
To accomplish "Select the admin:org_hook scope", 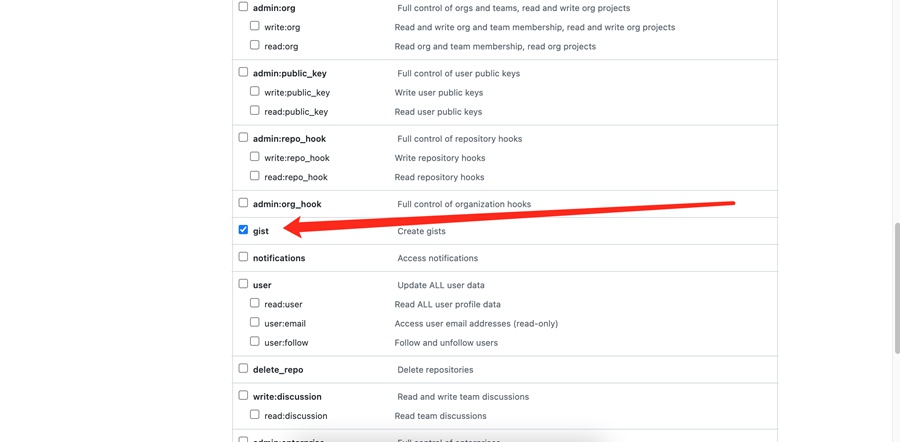I will point(243,203).
